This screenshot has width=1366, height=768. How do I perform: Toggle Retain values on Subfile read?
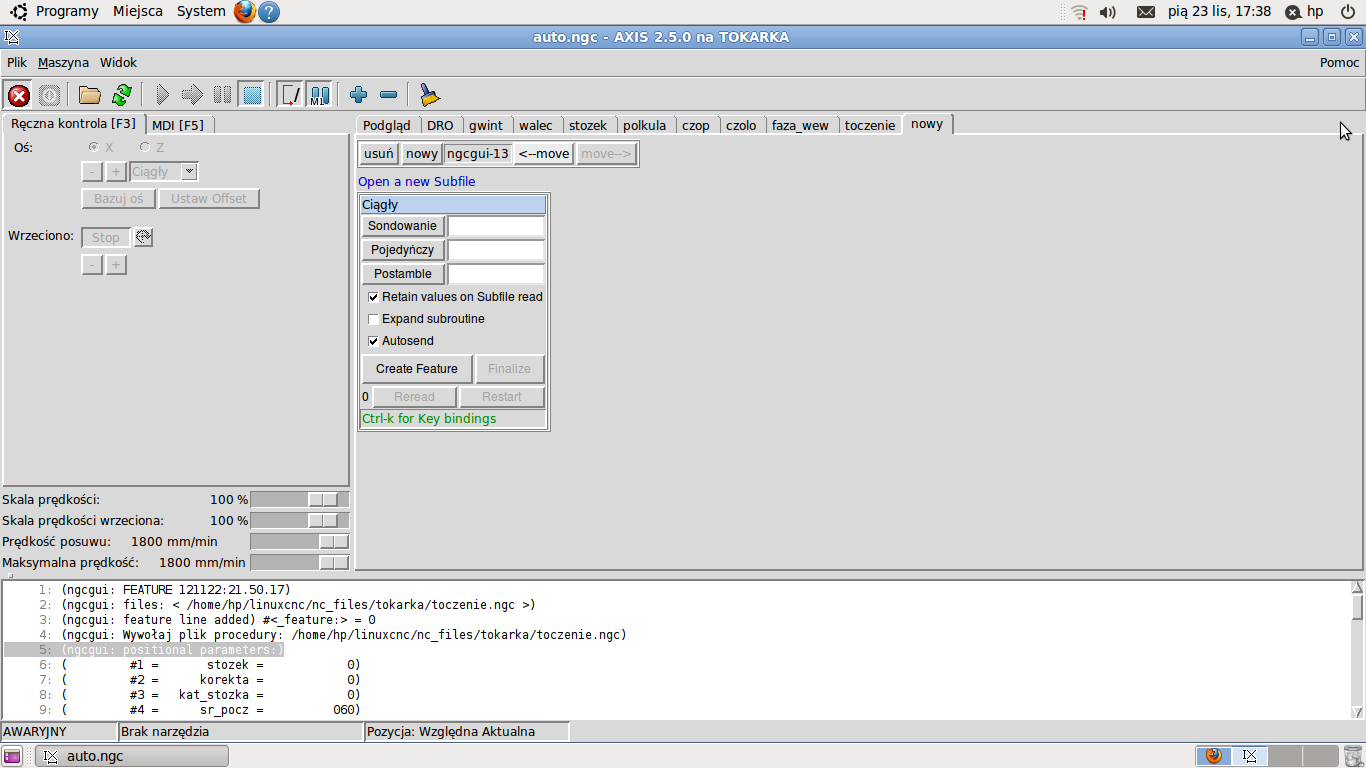(x=374, y=297)
